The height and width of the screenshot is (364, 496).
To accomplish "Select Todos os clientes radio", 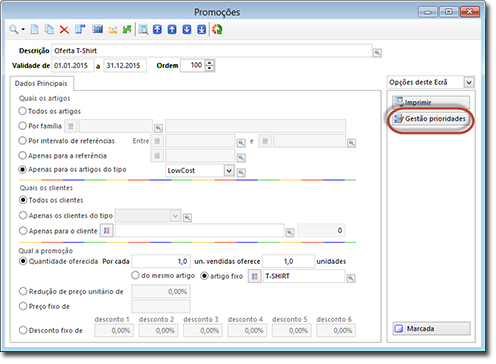I will (x=23, y=200).
